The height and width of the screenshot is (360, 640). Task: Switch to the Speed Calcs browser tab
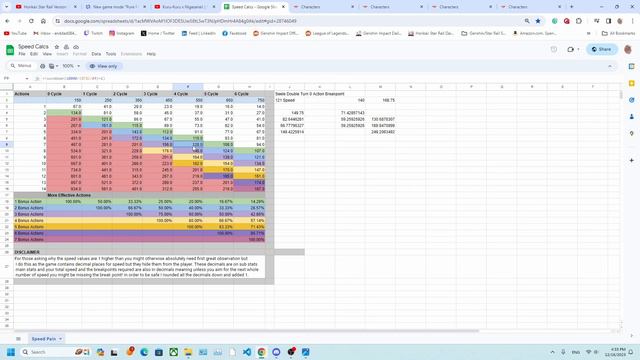255,7
